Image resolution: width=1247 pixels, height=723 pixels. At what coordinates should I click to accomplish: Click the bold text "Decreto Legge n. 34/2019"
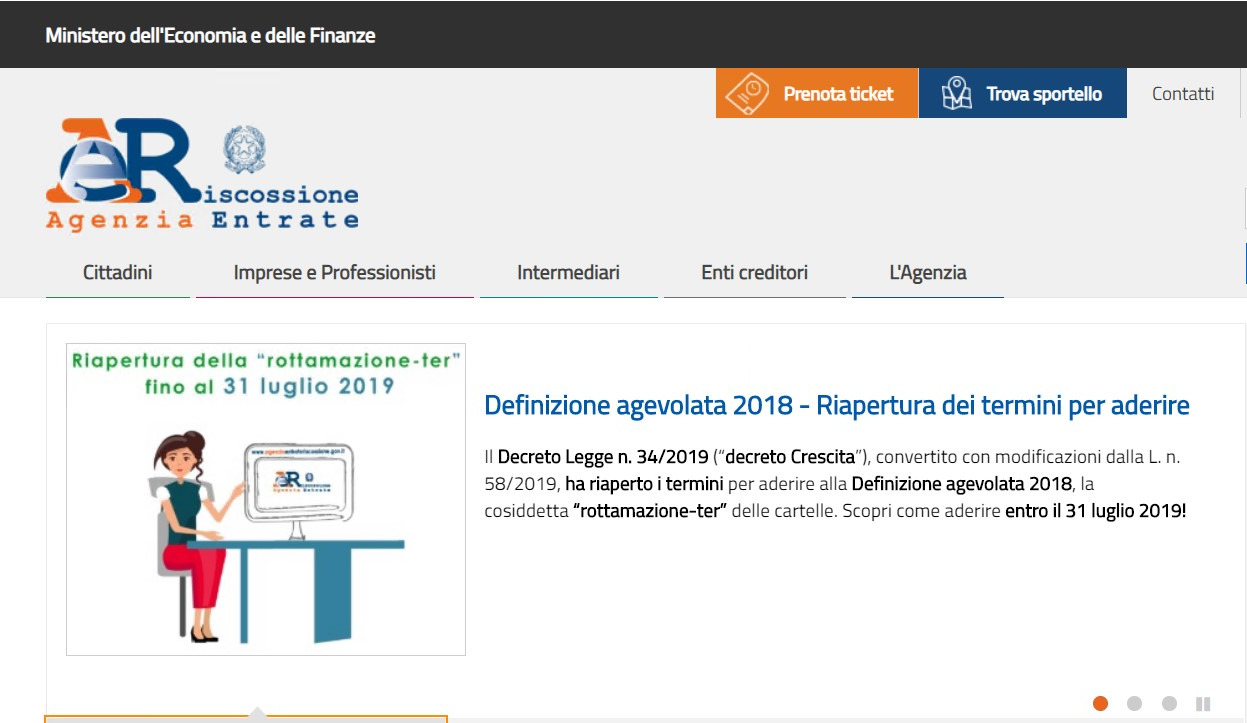pos(603,457)
